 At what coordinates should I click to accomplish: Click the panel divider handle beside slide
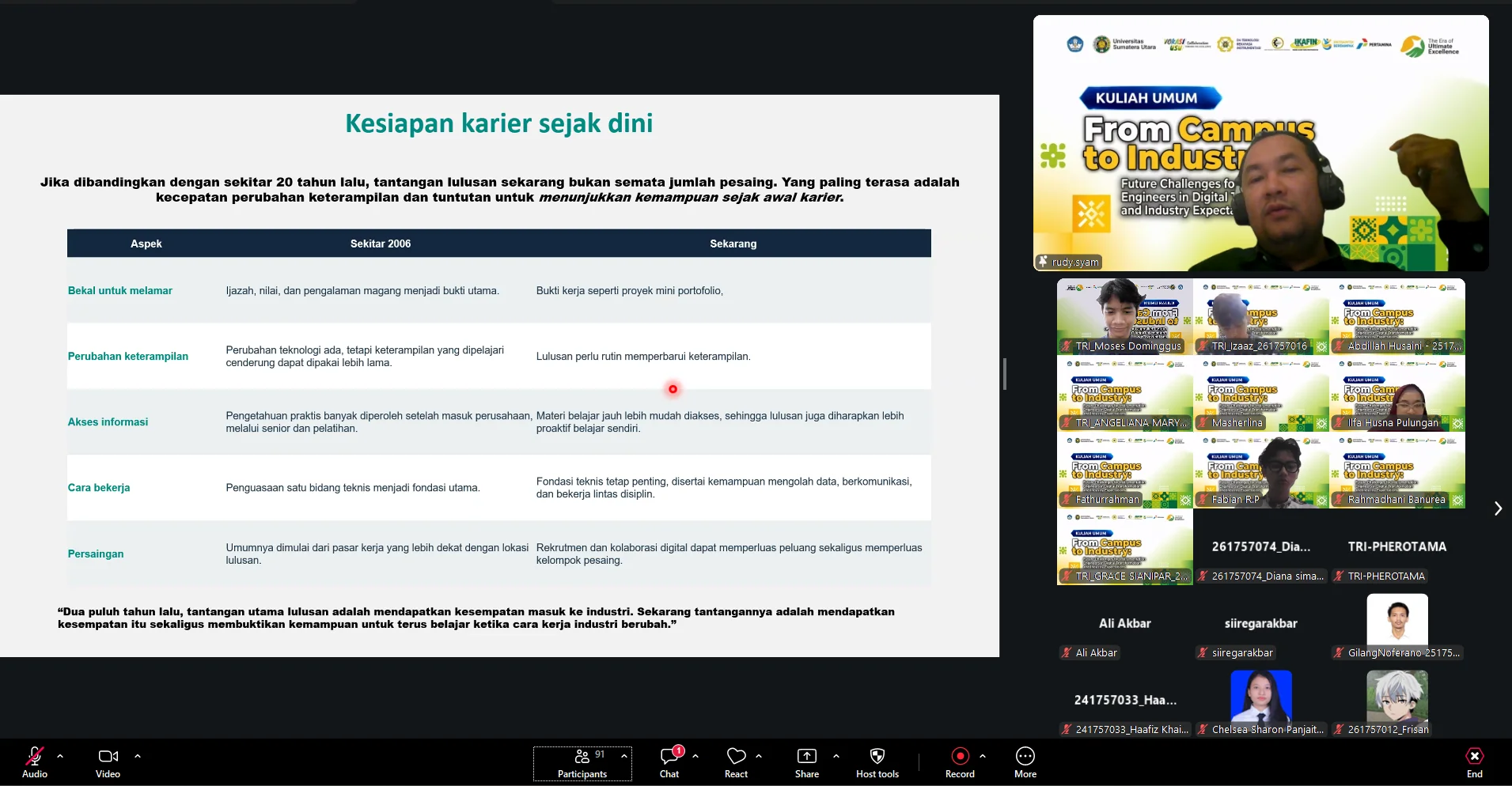1004,374
